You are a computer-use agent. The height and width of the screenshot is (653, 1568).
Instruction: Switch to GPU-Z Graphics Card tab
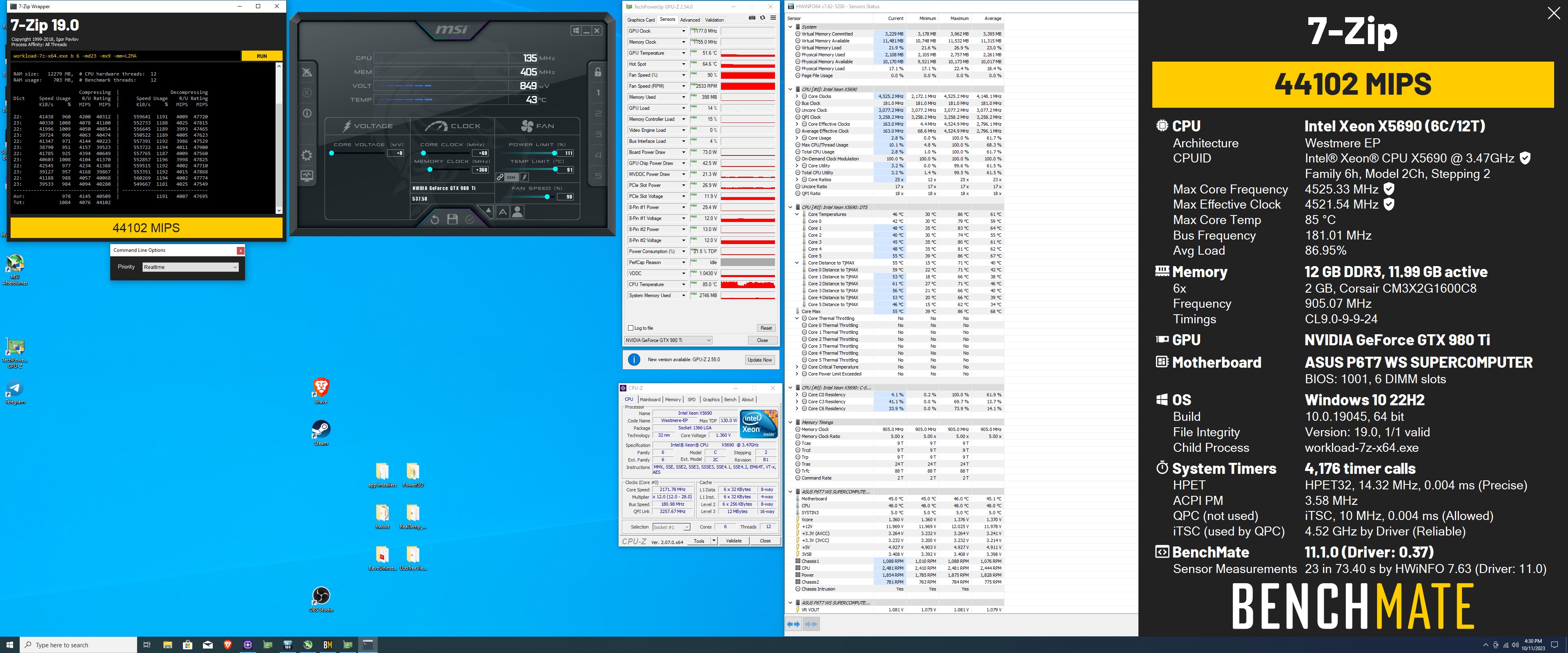coord(641,20)
